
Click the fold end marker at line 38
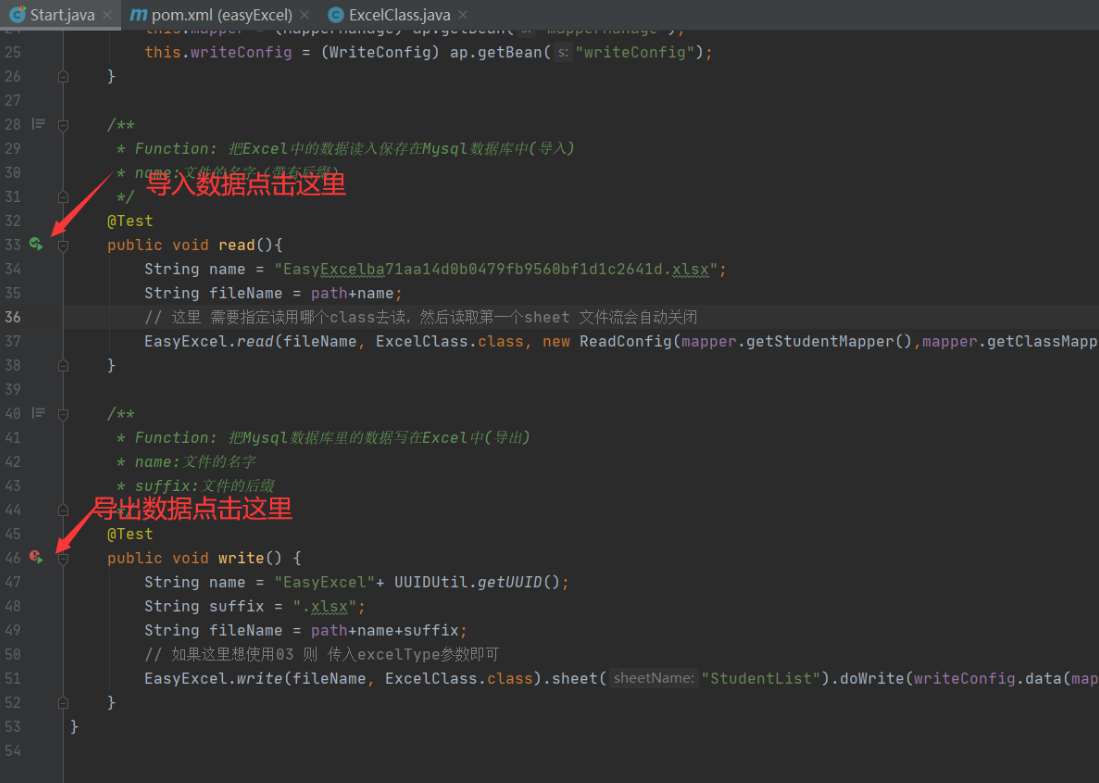pyautogui.click(x=63, y=365)
